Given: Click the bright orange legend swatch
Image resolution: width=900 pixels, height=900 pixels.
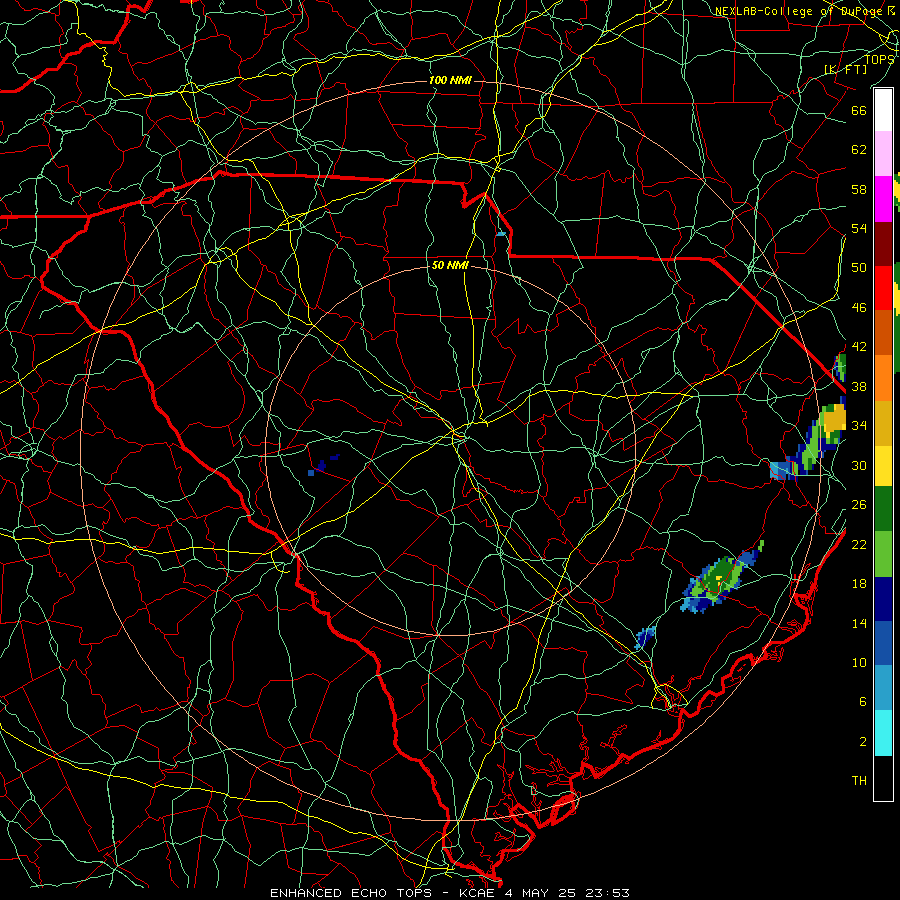Looking at the screenshot, I should (x=883, y=377).
